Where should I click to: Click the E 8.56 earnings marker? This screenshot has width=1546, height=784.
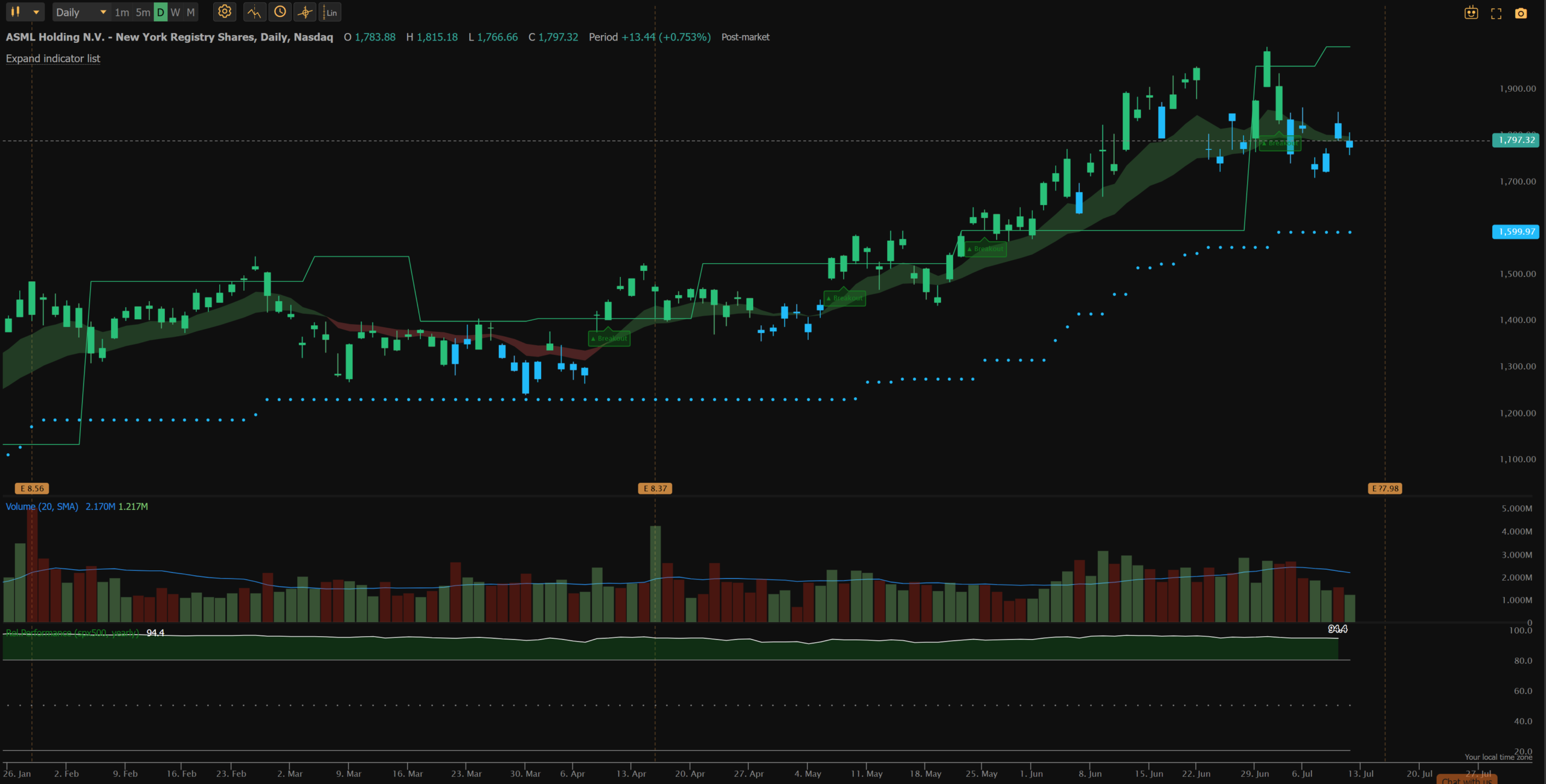pos(32,488)
